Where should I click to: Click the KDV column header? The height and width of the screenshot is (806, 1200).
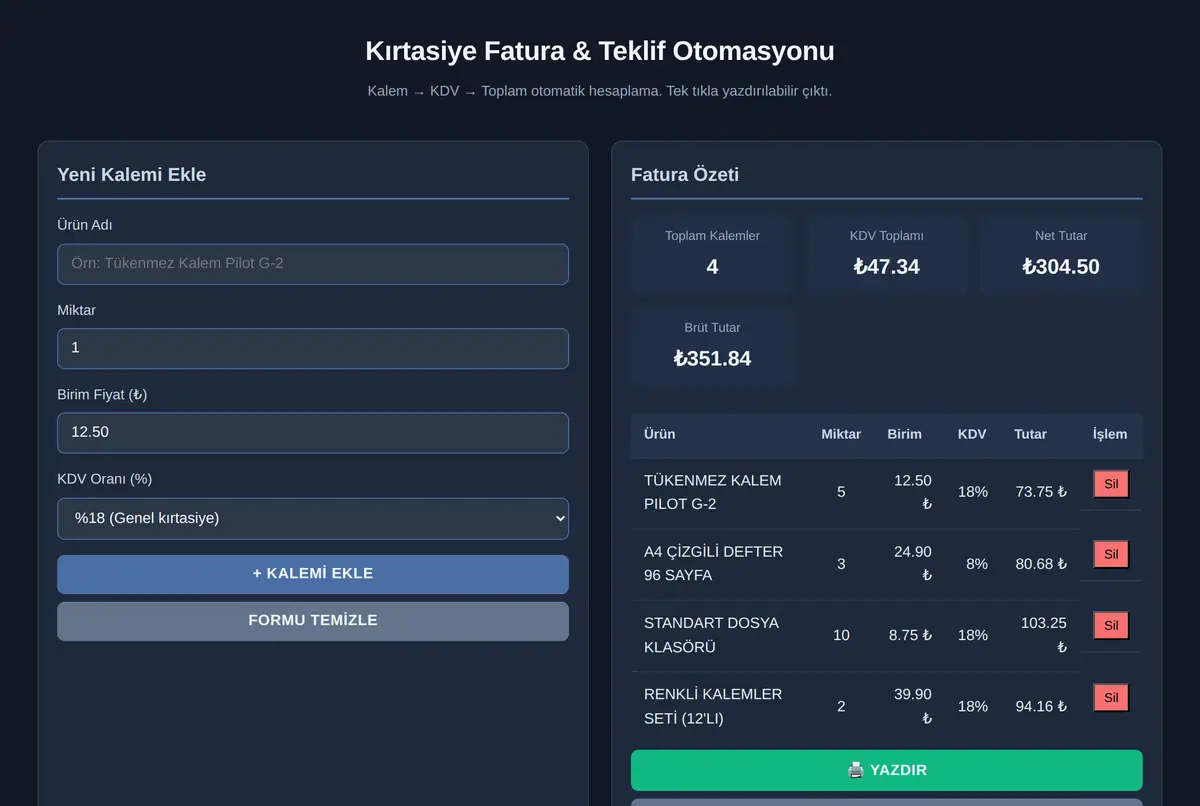[x=972, y=434]
